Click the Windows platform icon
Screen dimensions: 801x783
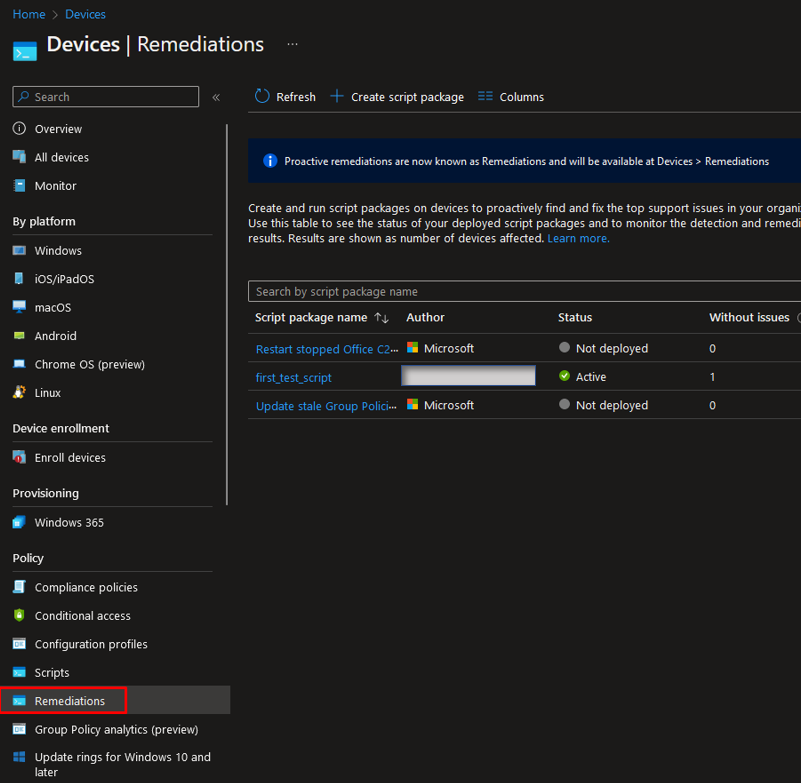coord(19,250)
